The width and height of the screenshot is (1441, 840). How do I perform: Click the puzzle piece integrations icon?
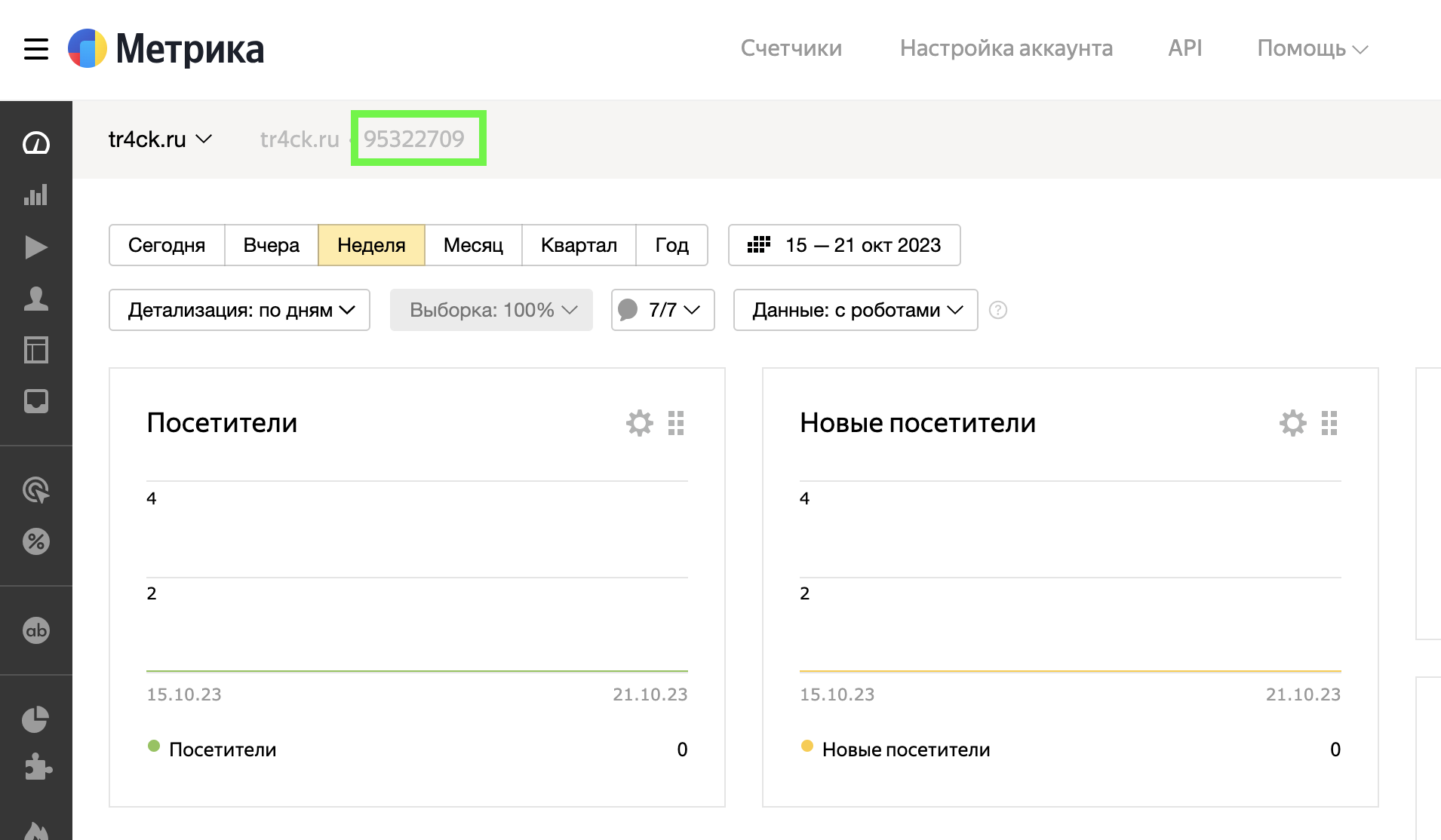pyautogui.click(x=37, y=768)
